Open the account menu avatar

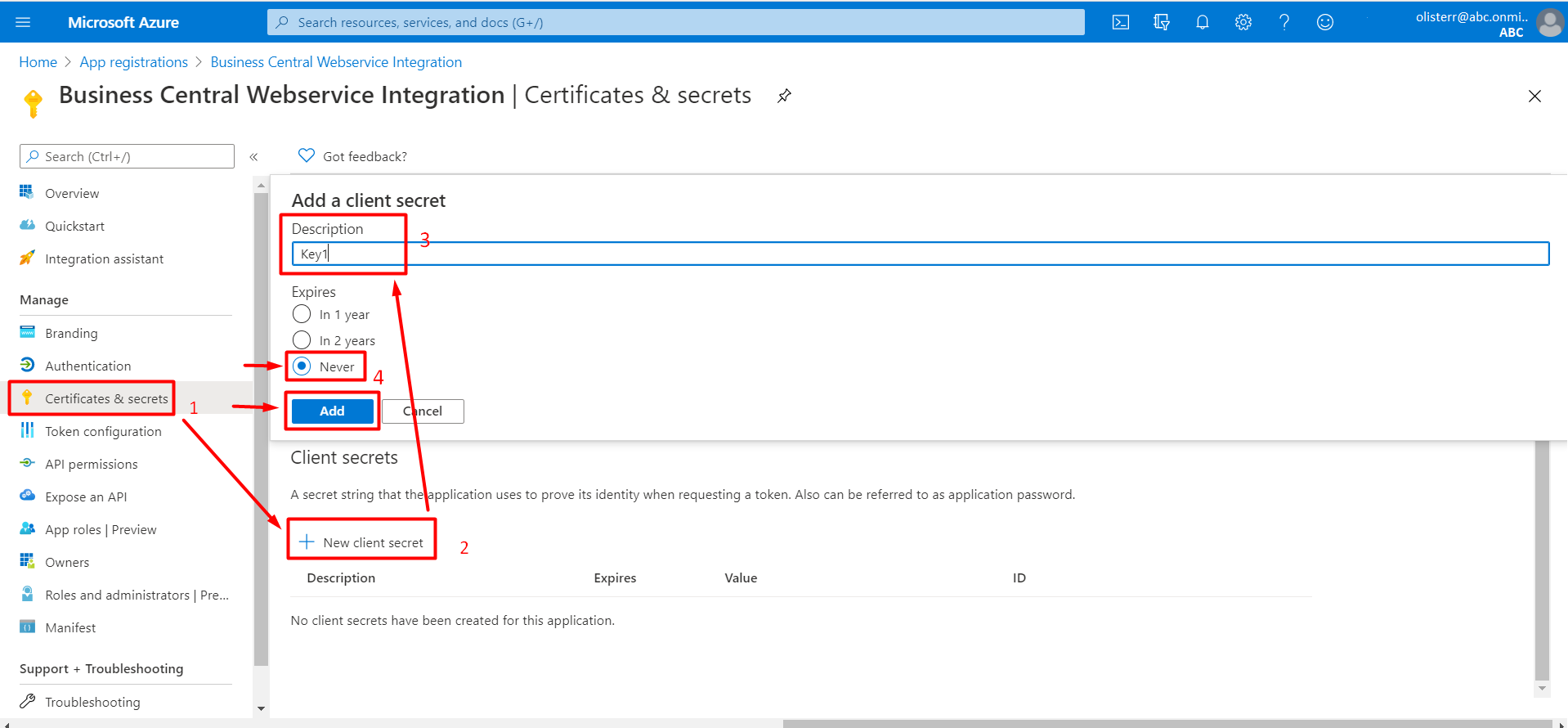[x=1550, y=22]
